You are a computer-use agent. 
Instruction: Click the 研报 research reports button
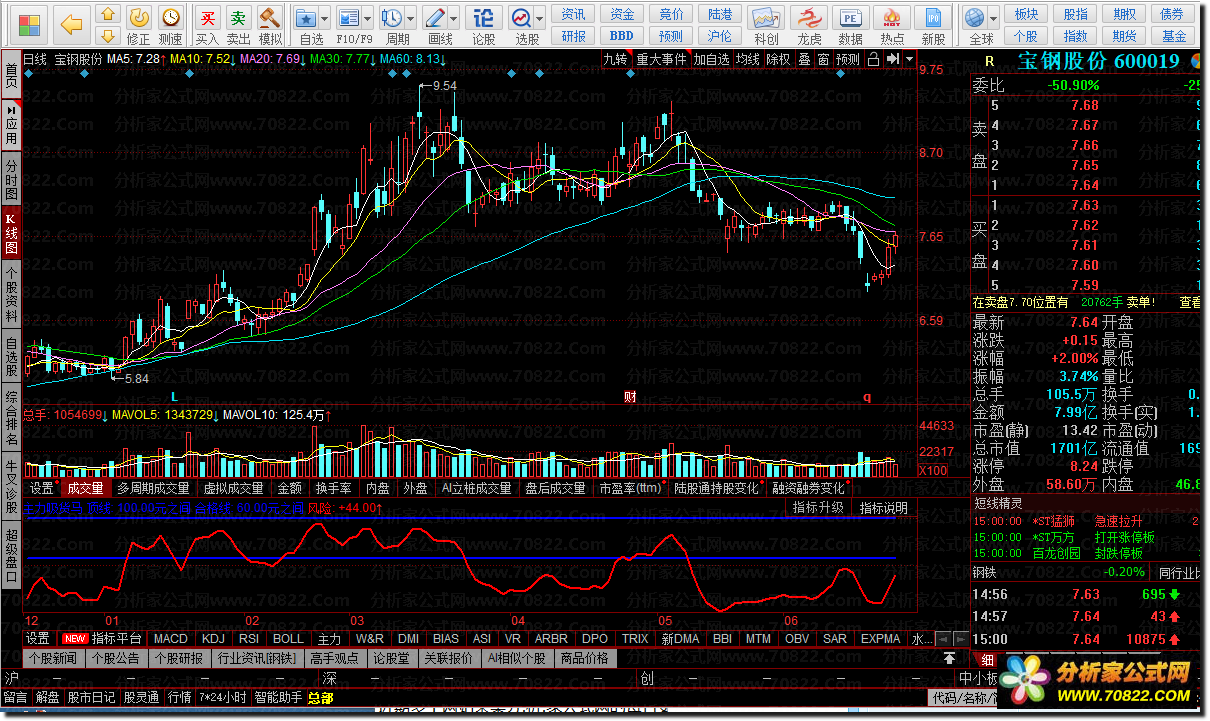pyautogui.click(x=573, y=35)
